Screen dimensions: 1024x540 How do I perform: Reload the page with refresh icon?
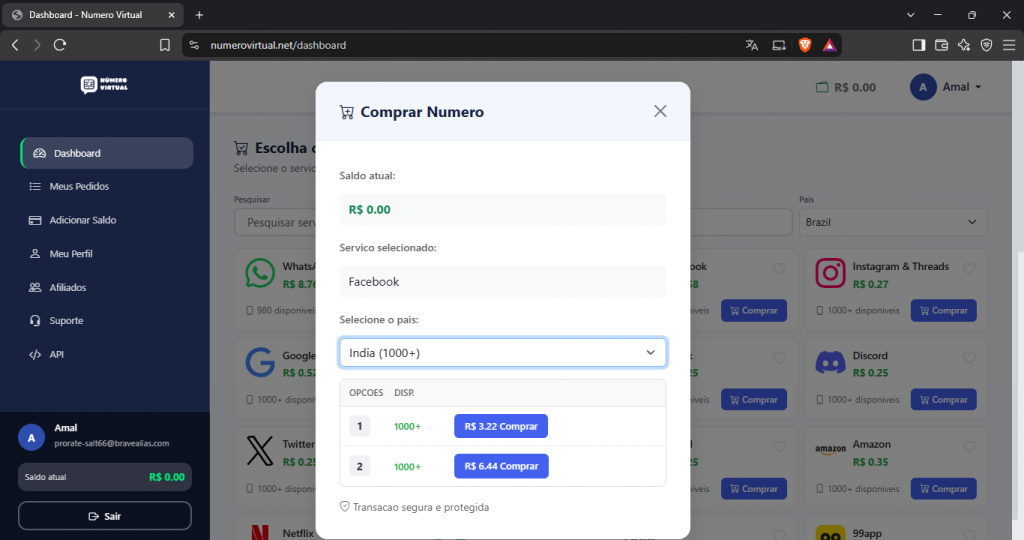pyautogui.click(x=60, y=45)
